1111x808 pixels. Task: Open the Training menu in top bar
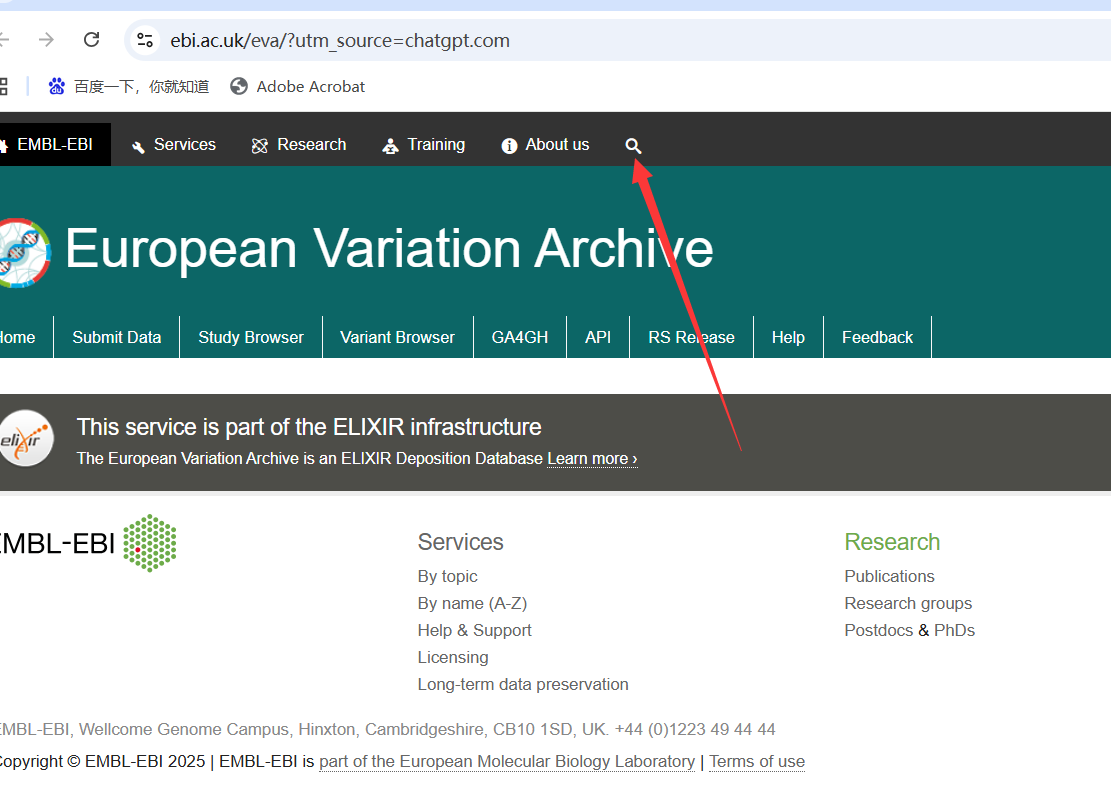tap(424, 145)
